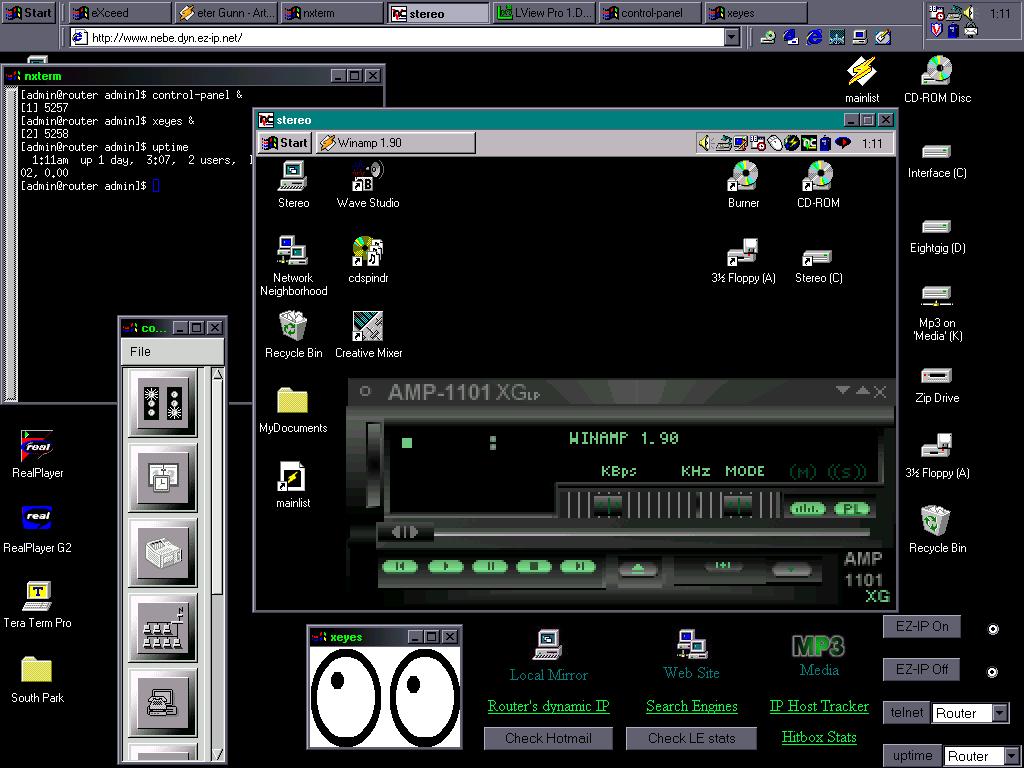Select the Recycle Bin inside the stereo window
Screen dimensions: 1024x768
pyautogui.click(x=293, y=335)
